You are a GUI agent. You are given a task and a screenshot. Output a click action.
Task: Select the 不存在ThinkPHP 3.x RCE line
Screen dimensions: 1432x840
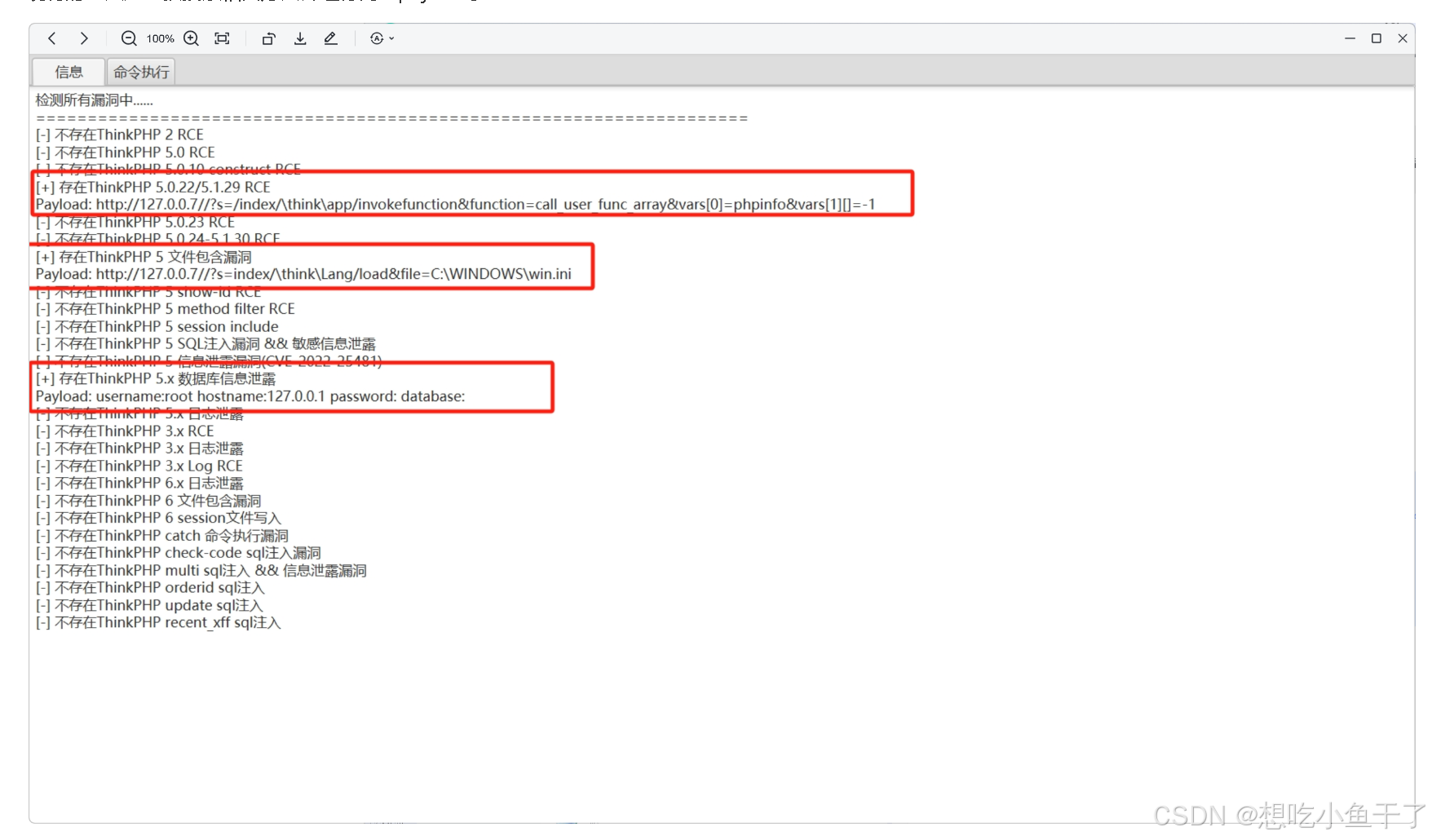(125, 431)
